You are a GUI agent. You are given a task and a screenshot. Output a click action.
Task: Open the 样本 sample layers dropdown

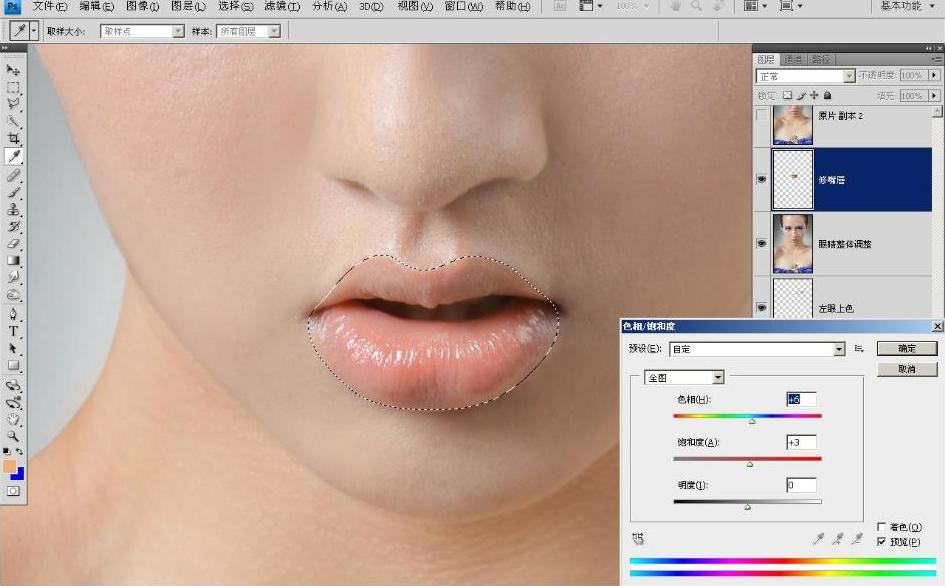point(248,31)
